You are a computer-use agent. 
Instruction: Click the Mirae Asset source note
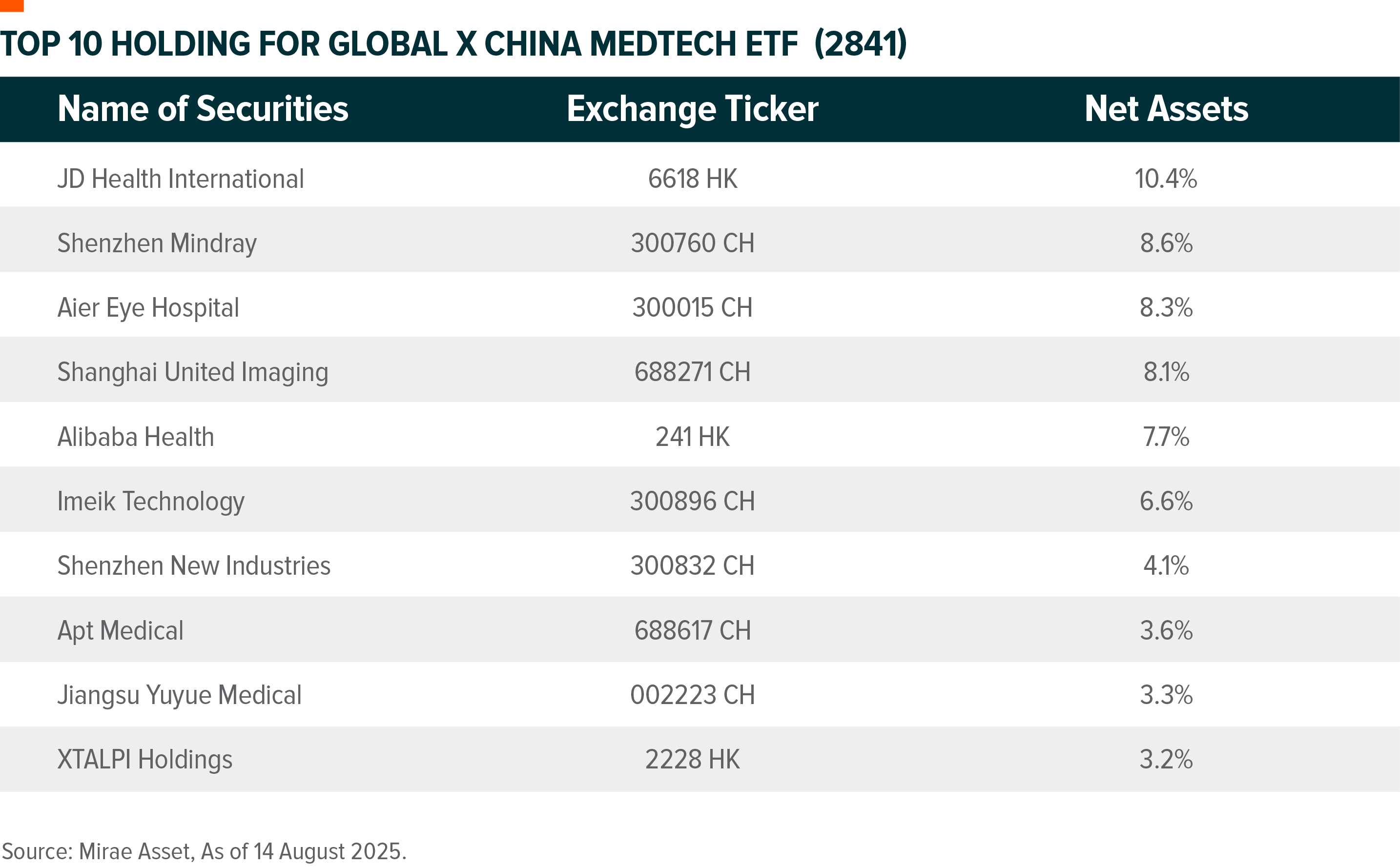click(204, 851)
